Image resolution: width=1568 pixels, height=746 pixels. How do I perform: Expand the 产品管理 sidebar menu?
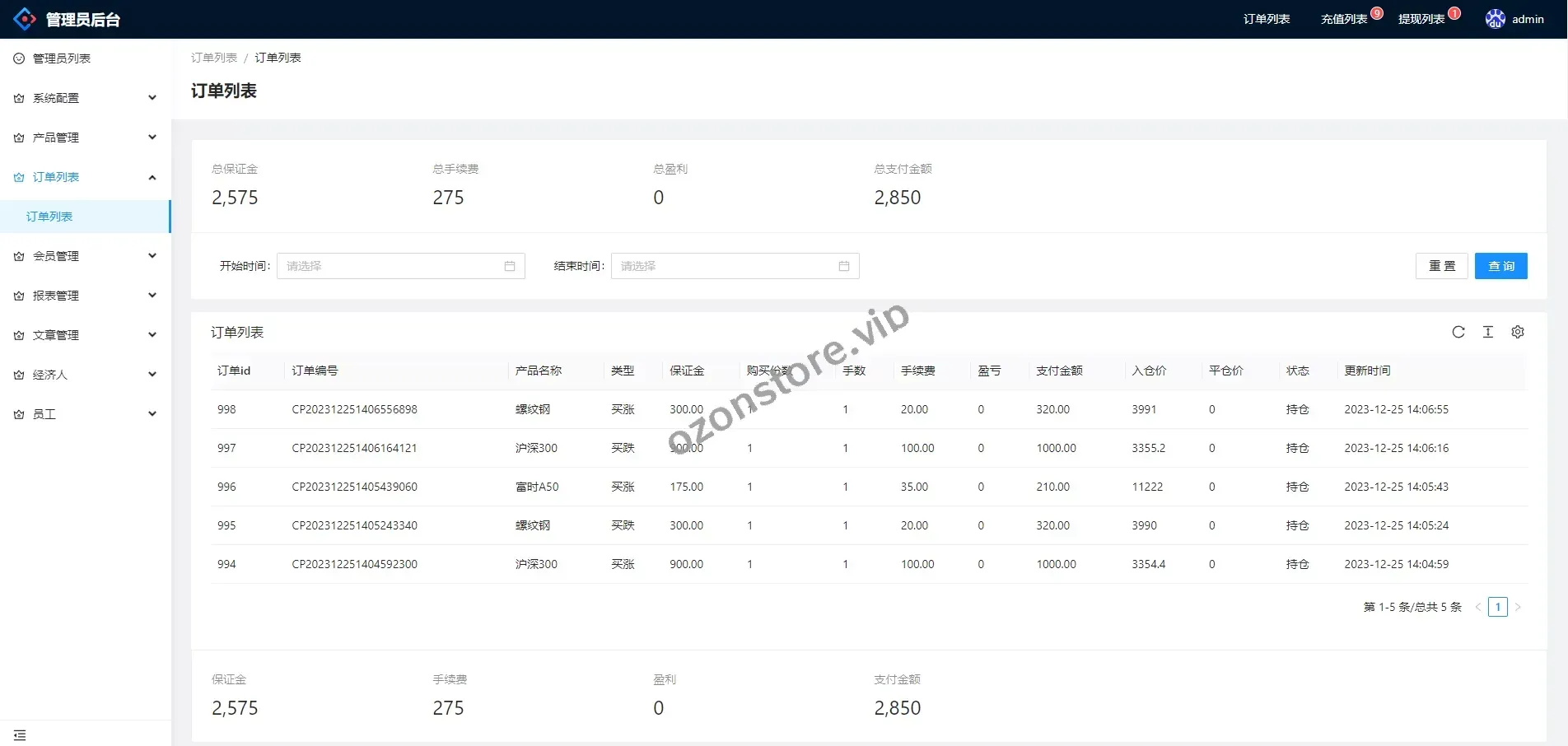click(85, 138)
